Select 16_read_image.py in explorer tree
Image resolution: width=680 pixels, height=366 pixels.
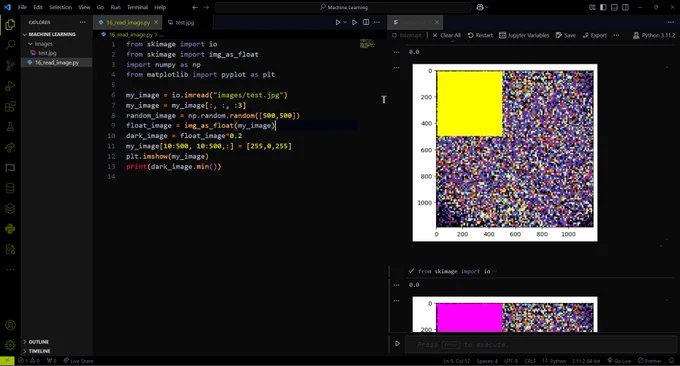click(x=57, y=62)
